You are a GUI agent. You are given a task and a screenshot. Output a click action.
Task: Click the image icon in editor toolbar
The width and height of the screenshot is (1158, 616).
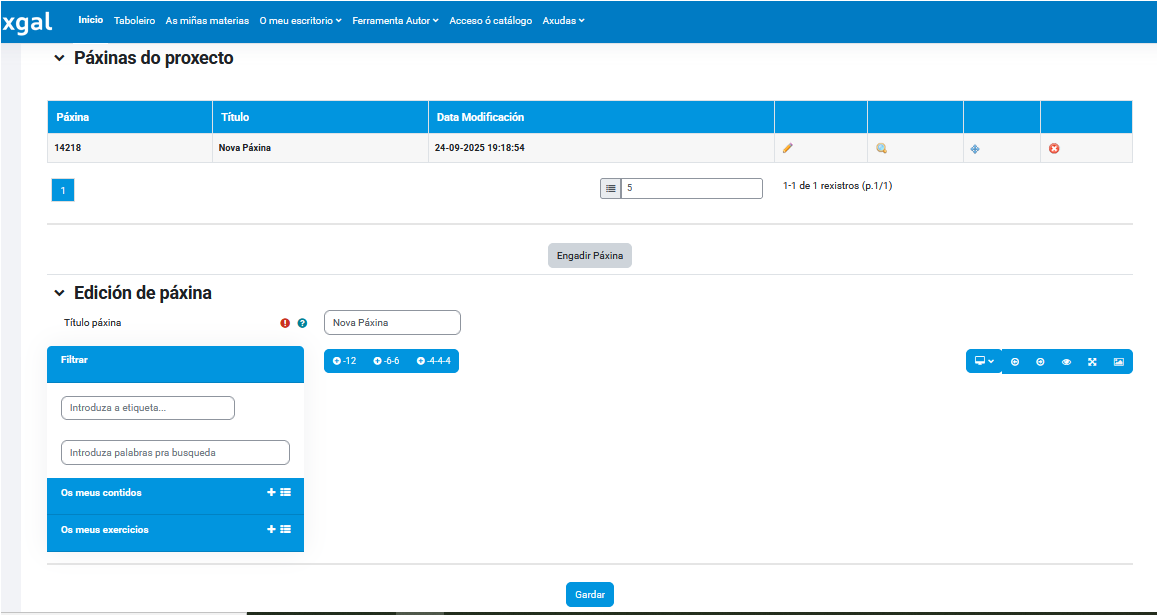[1118, 362]
